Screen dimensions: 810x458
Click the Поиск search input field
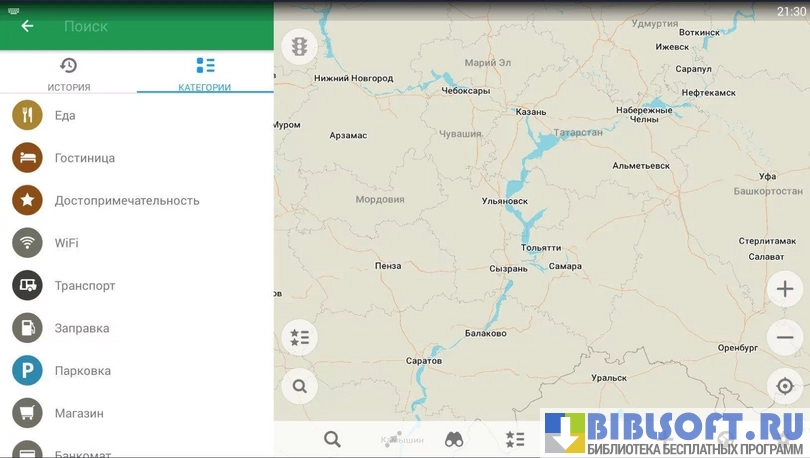click(150, 26)
